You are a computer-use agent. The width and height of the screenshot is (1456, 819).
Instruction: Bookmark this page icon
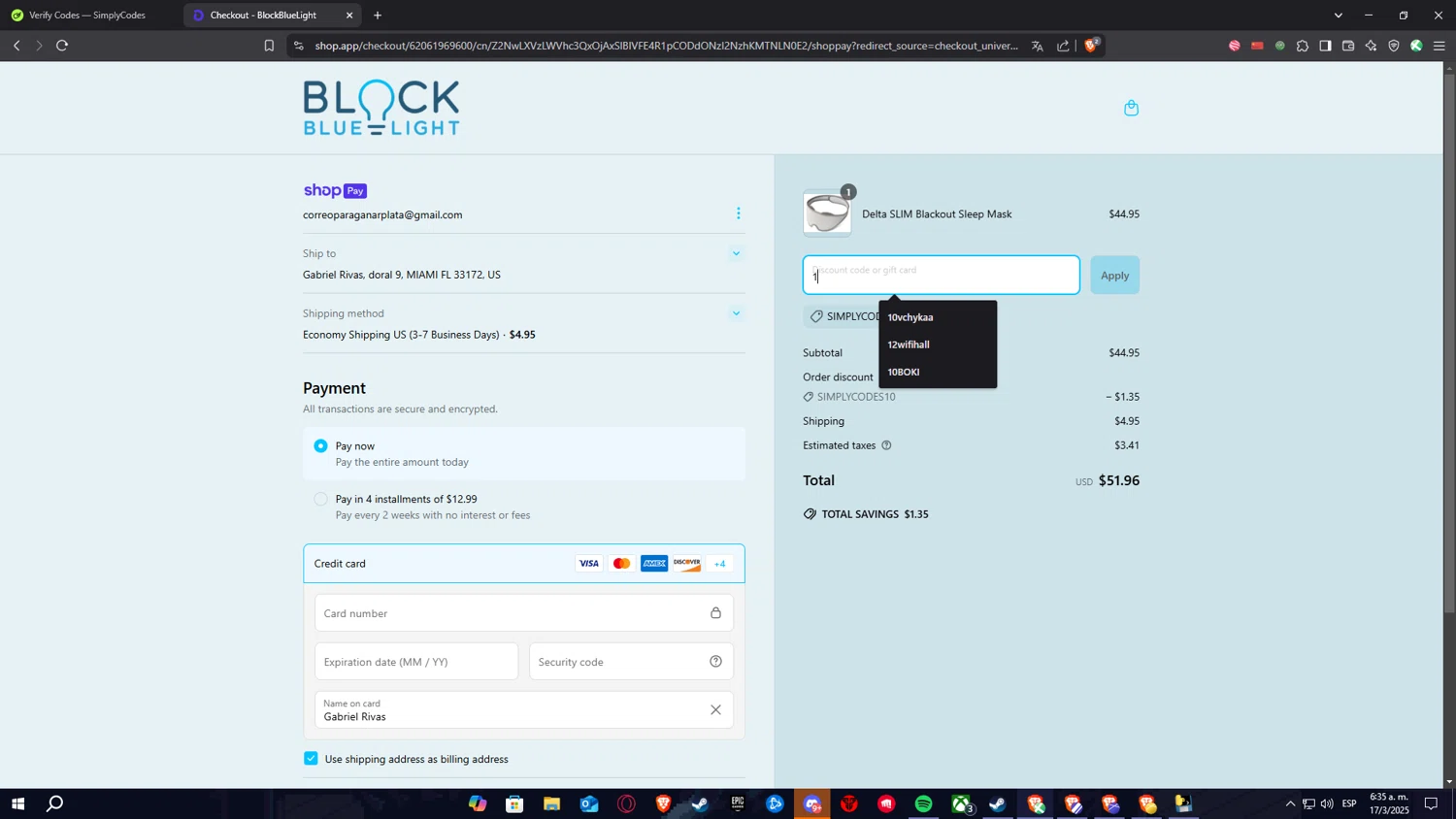(x=269, y=46)
